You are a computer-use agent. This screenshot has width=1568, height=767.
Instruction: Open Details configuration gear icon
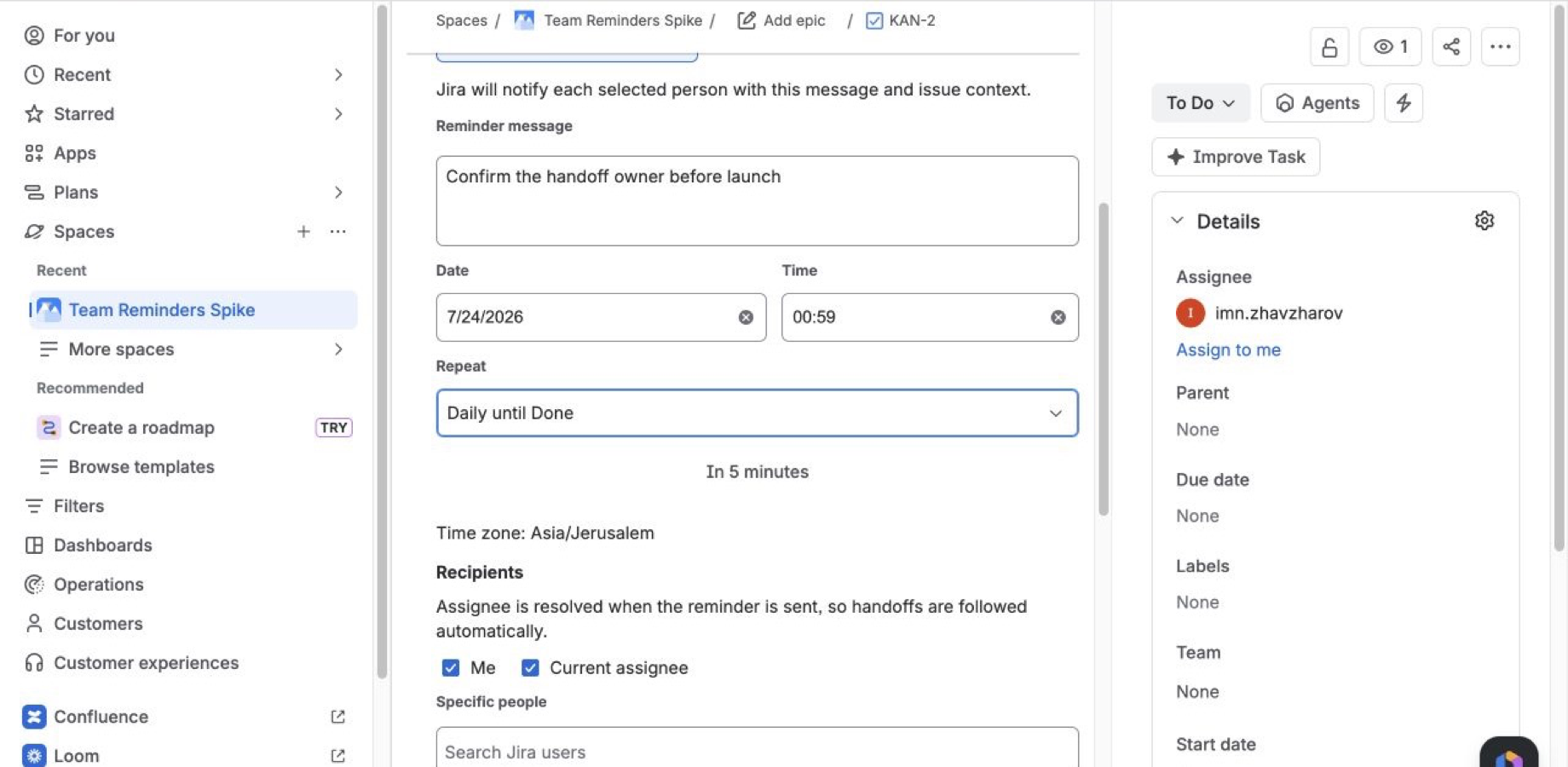click(1484, 221)
